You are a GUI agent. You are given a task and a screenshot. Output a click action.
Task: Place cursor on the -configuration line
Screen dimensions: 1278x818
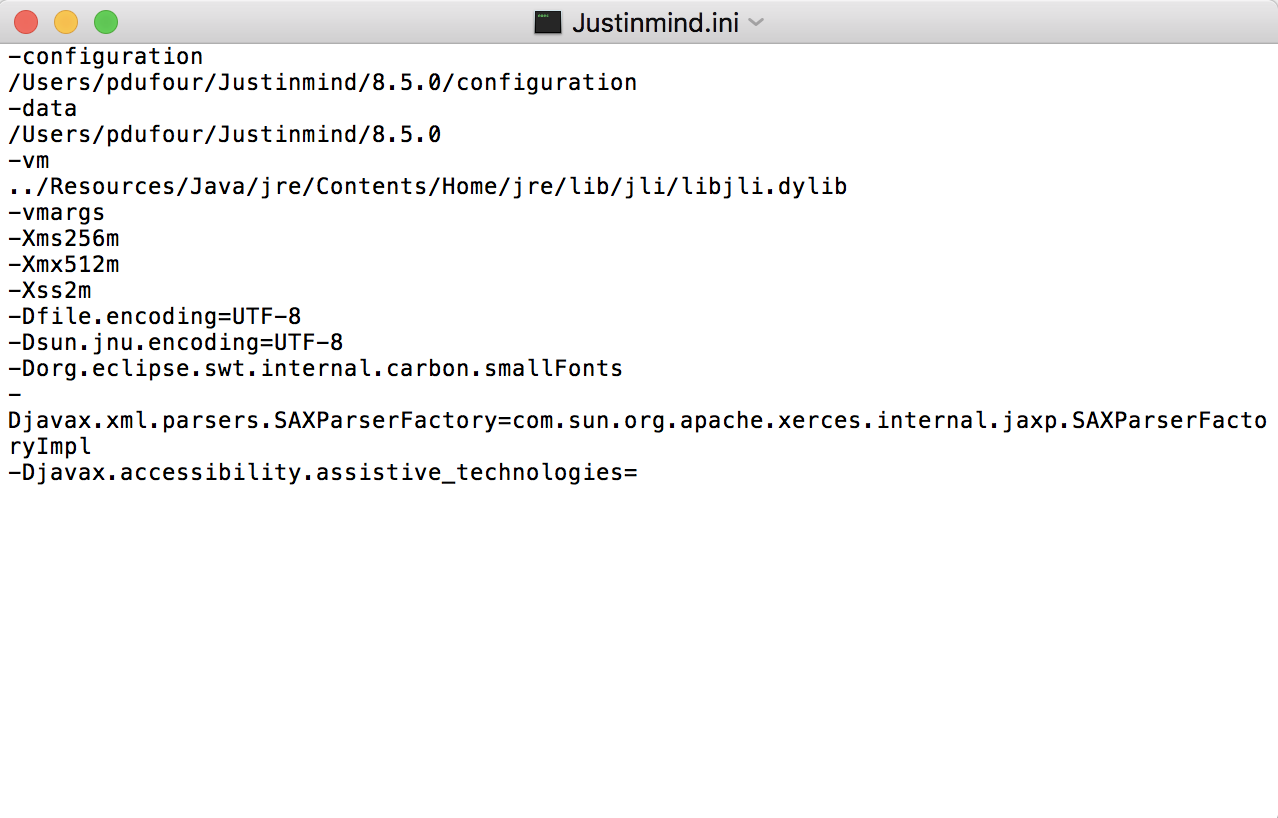[x=105, y=56]
